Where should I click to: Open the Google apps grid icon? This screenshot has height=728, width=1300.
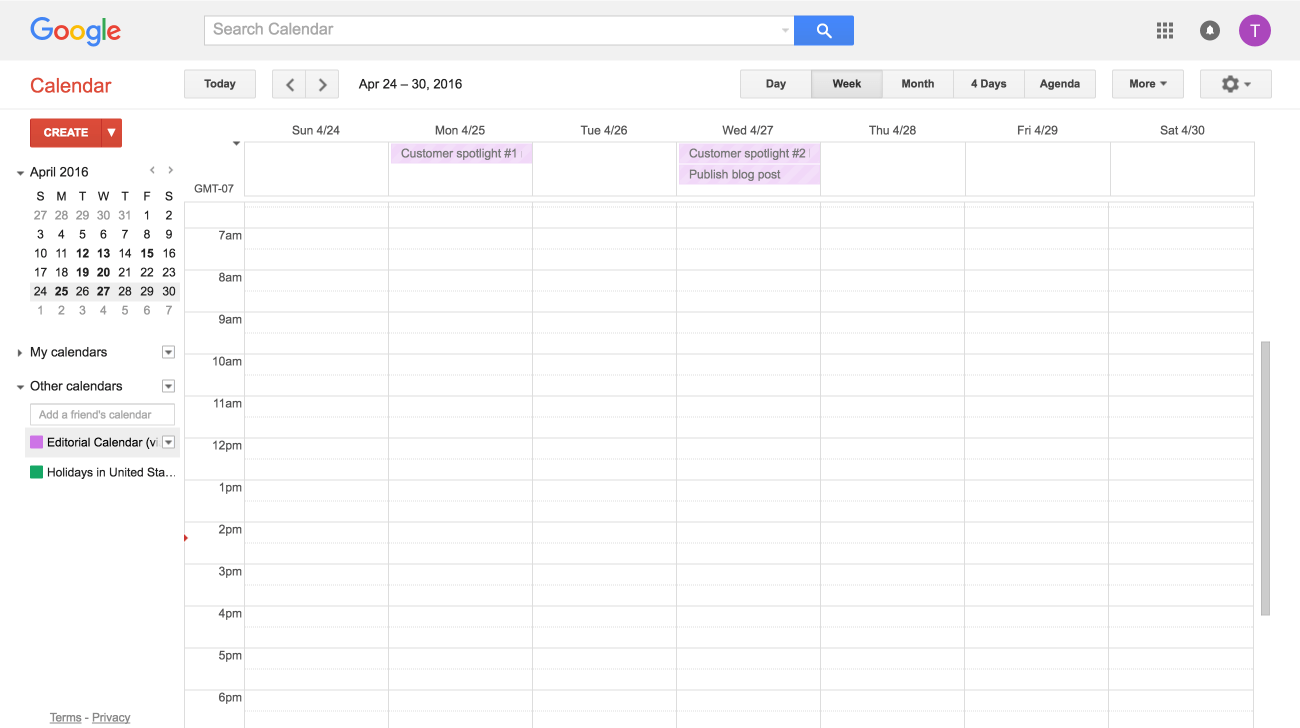pos(1164,30)
